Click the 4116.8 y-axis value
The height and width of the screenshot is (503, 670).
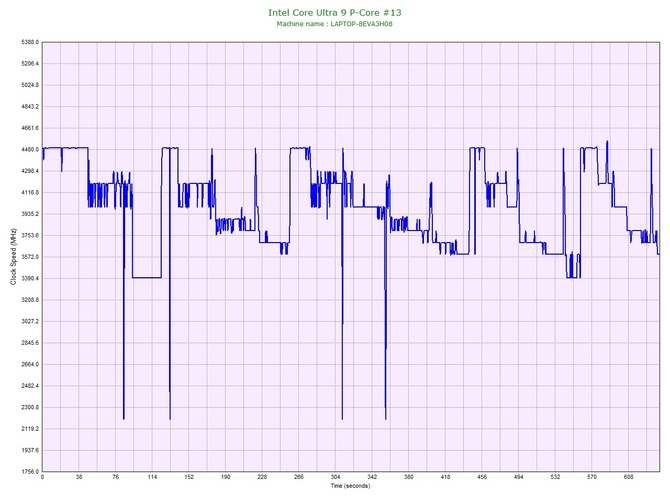(30, 193)
